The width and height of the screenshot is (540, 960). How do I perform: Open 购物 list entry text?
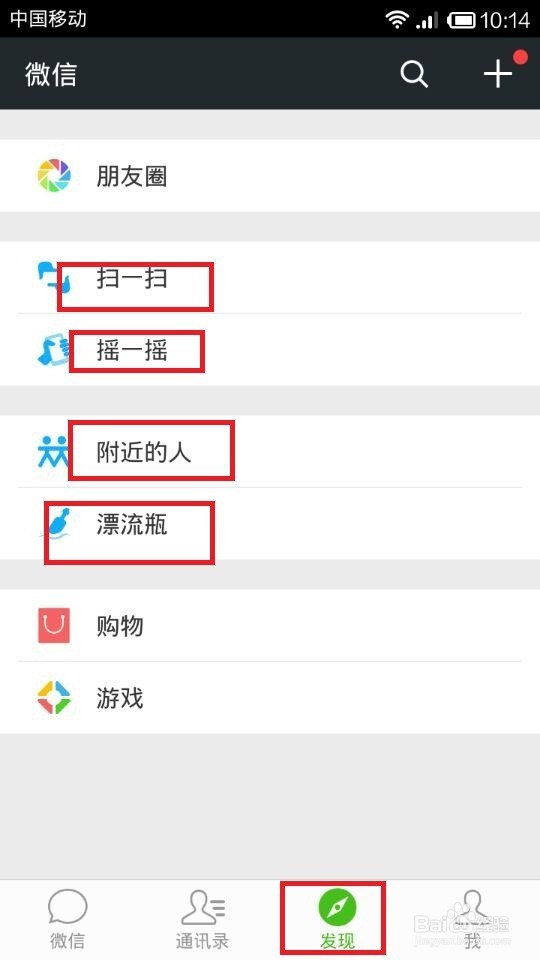120,626
